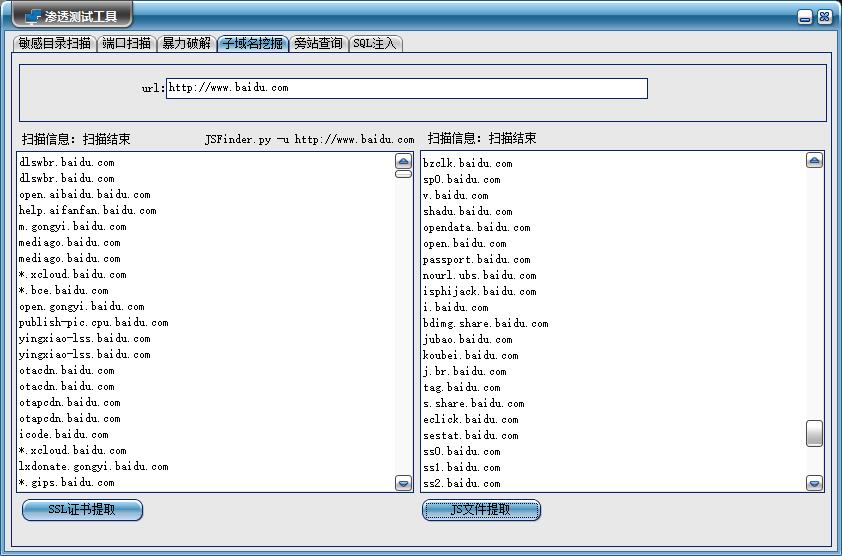Select help.aifanfan.baidu.com entry
Image resolution: width=842 pixels, height=556 pixels.
(x=88, y=211)
